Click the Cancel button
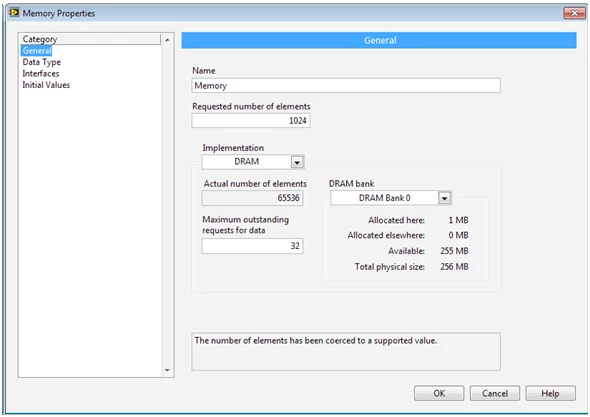 coord(494,393)
